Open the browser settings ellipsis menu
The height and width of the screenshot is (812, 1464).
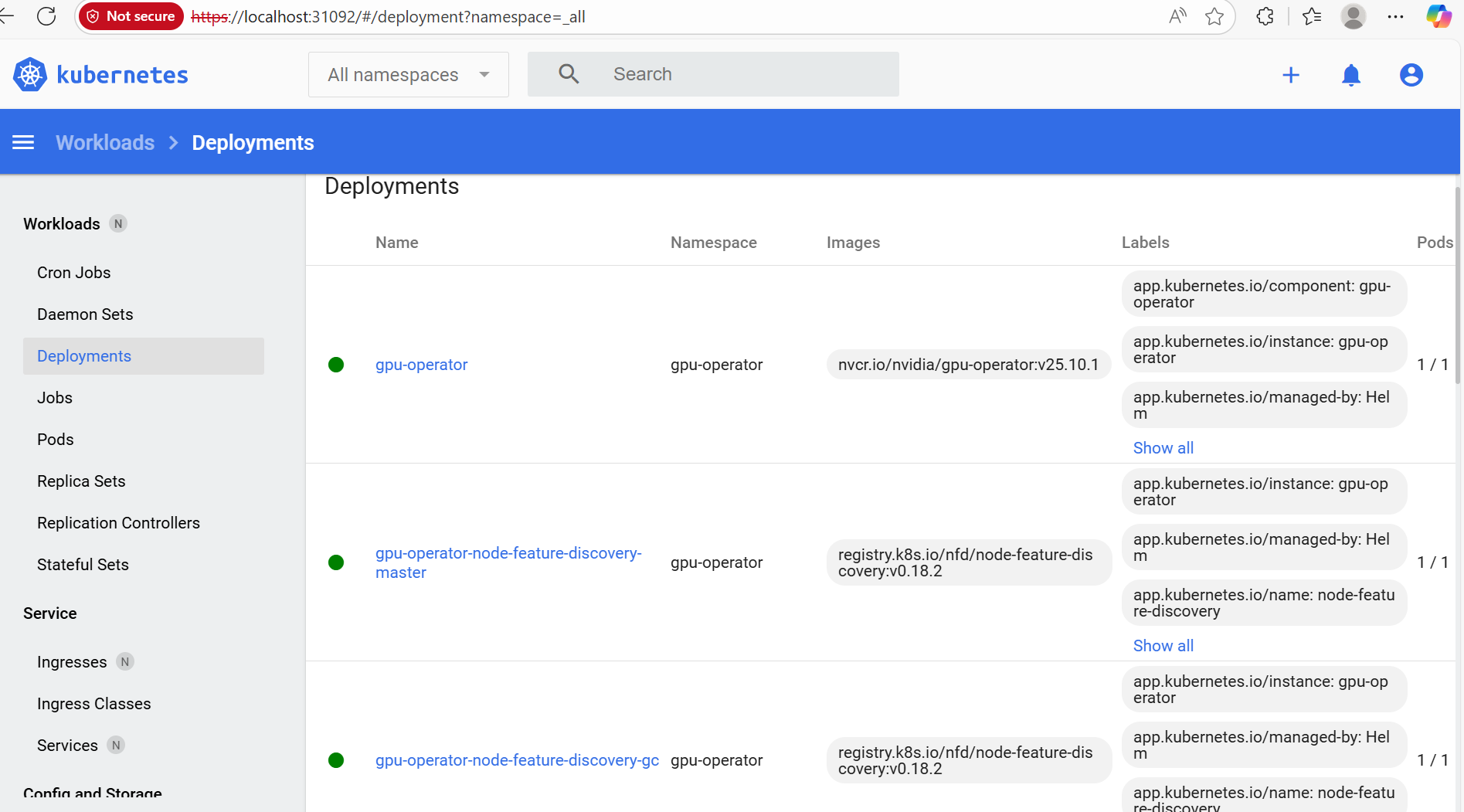(1395, 16)
